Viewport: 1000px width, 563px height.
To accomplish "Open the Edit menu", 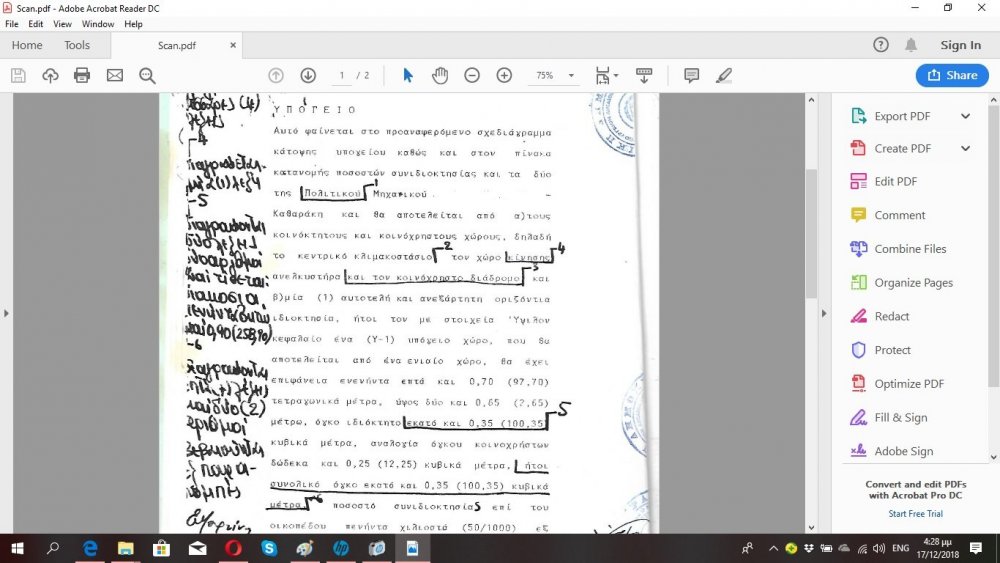I will pyautogui.click(x=36, y=24).
